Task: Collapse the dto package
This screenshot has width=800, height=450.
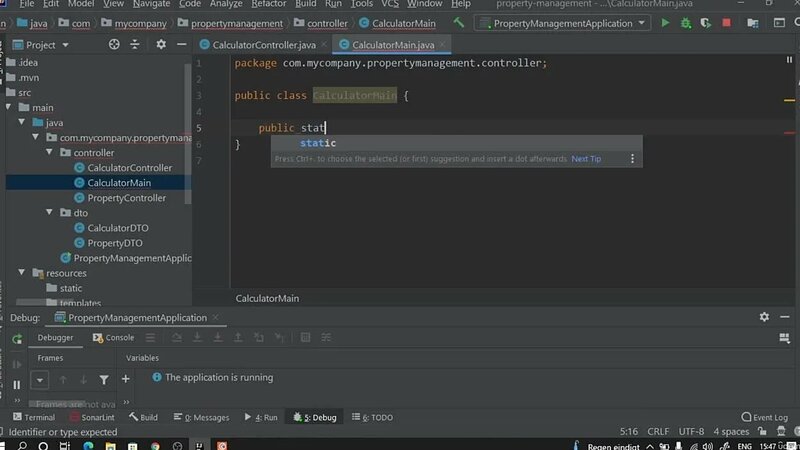Action: point(49,212)
